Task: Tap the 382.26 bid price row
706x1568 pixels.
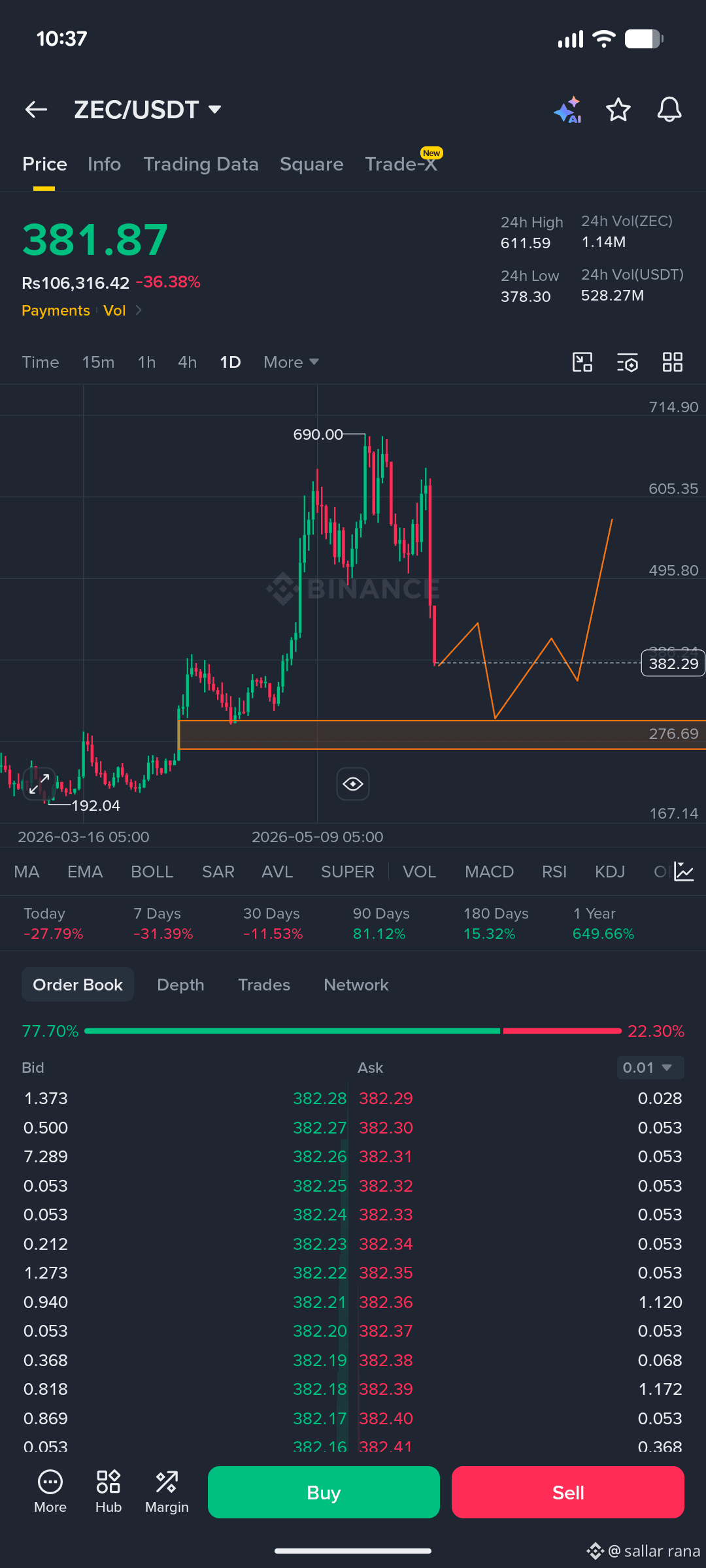Action: click(320, 1156)
